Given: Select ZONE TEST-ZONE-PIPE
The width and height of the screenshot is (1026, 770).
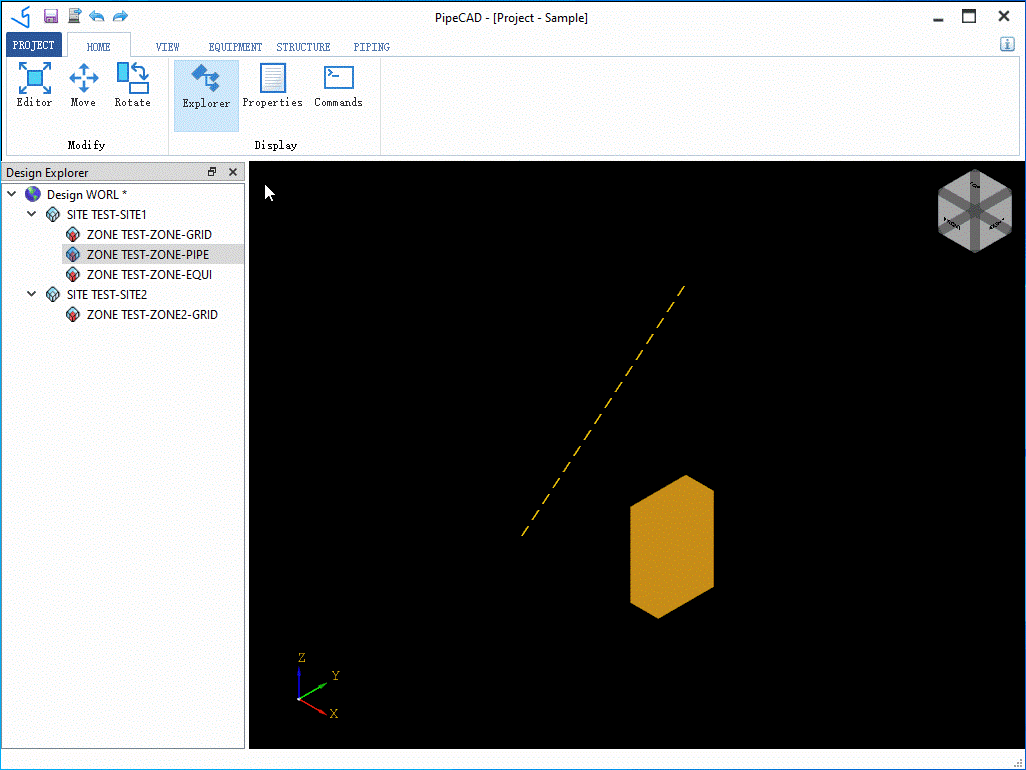Looking at the screenshot, I should pyautogui.click(x=148, y=254).
